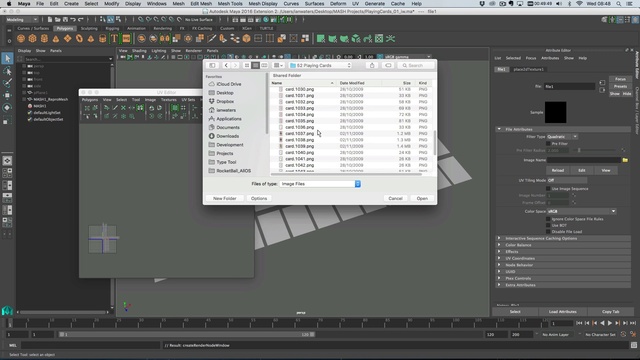Switch to the Sculpting shelf tab
Image resolution: width=640 pixels, height=360 pixels.
coord(89,29)
